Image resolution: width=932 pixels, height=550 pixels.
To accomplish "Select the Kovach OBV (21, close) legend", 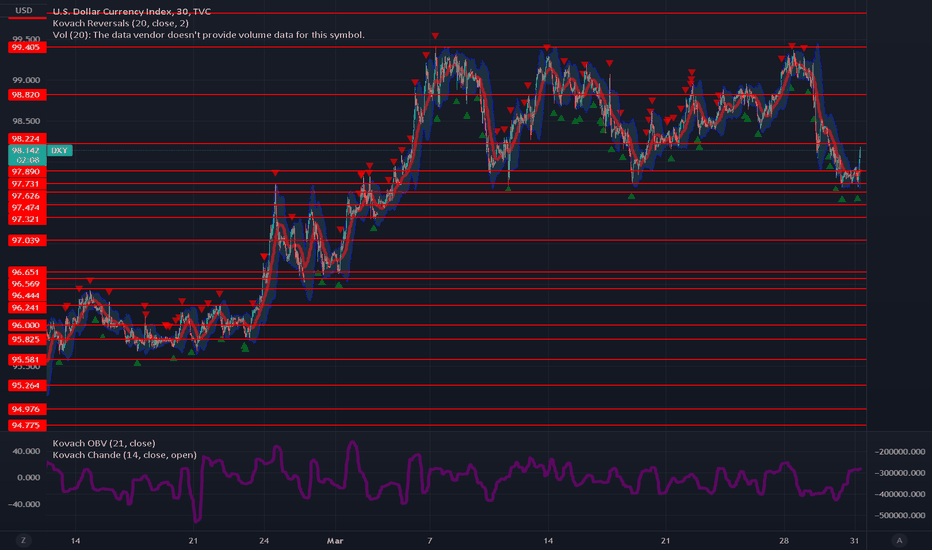I will (104, 443).
